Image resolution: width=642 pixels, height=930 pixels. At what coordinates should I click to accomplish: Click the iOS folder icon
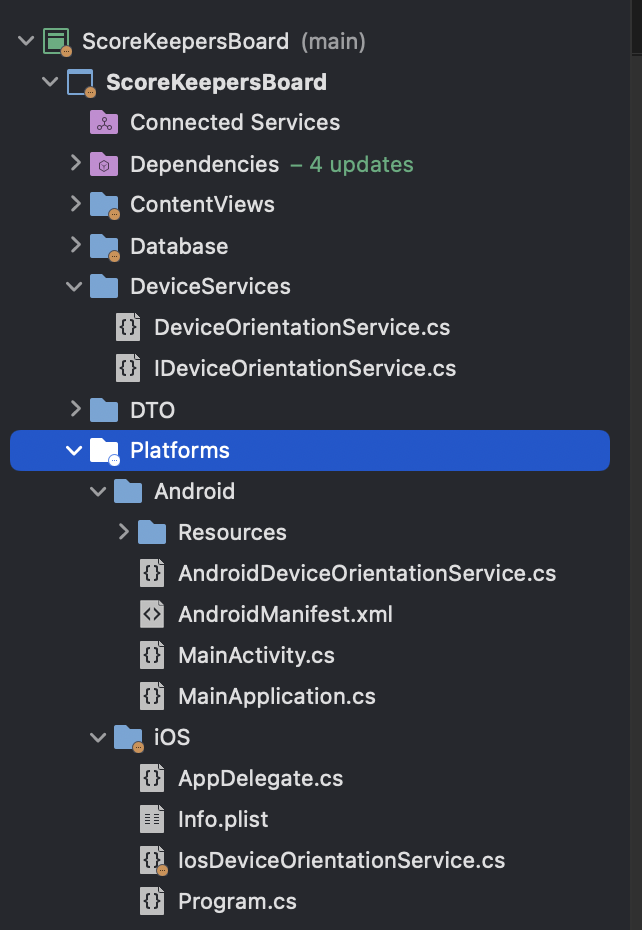(x=129, y=738)
